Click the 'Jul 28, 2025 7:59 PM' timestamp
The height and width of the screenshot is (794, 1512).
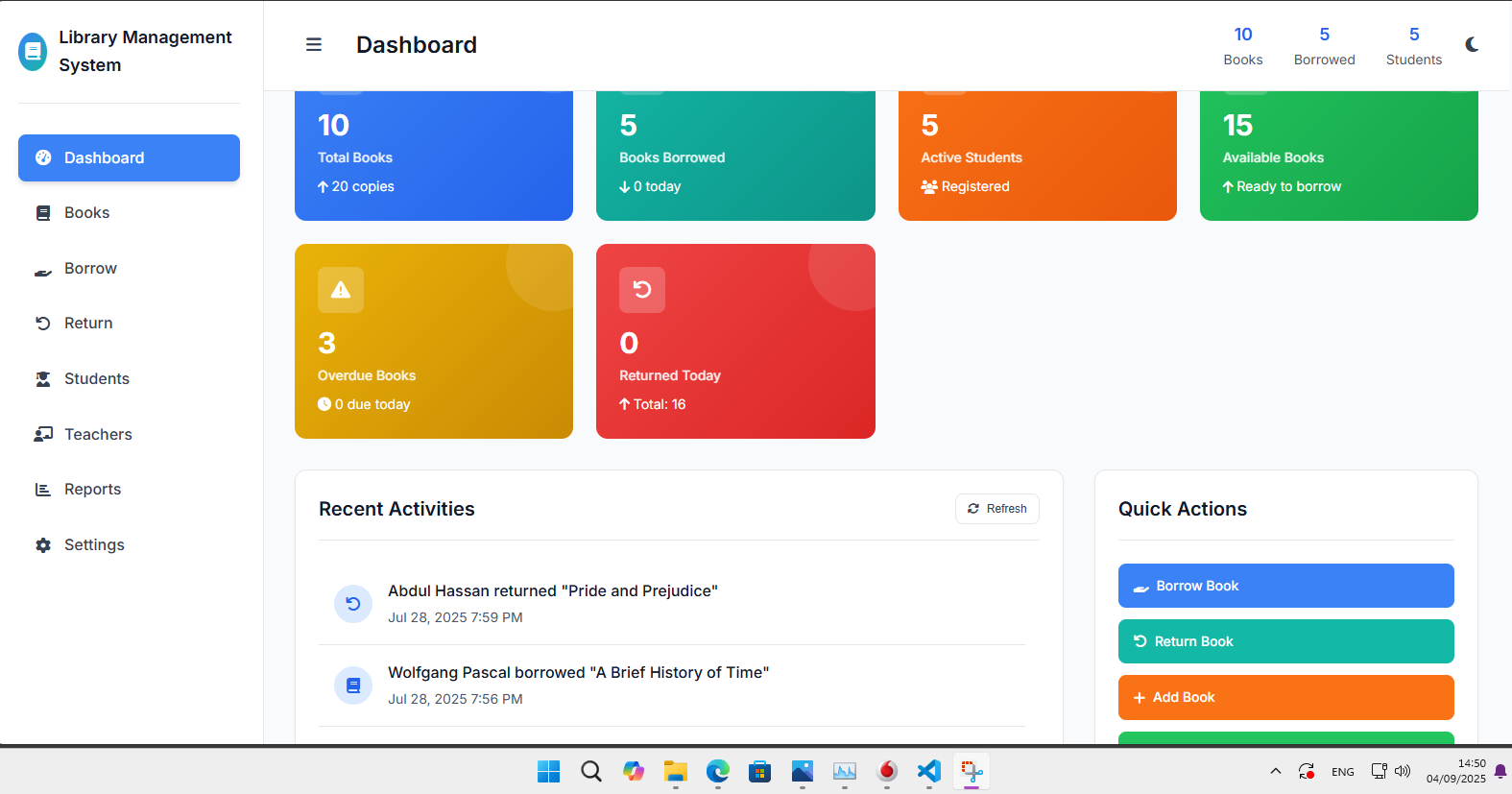click(x=455, y=617)
